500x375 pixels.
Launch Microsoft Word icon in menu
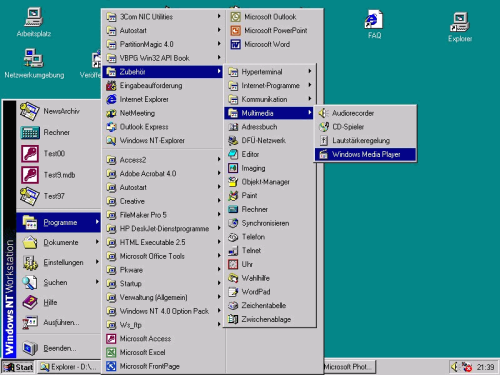[x=235, y=44]
